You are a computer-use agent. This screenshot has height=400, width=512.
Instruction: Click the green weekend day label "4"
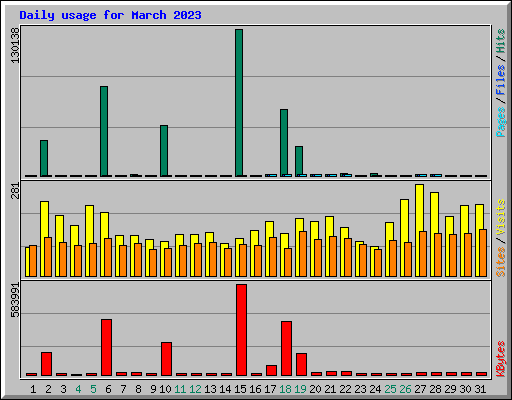coord(78,389)
